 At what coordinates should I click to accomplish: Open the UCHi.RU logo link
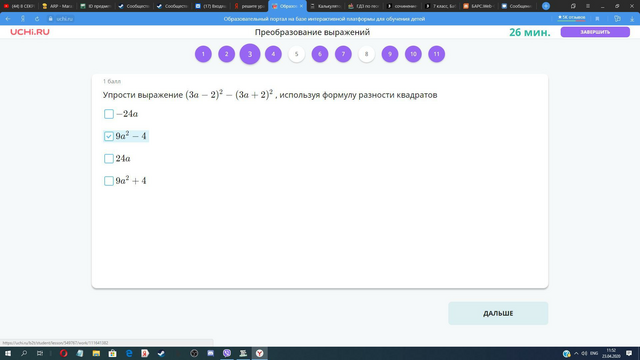30,32
